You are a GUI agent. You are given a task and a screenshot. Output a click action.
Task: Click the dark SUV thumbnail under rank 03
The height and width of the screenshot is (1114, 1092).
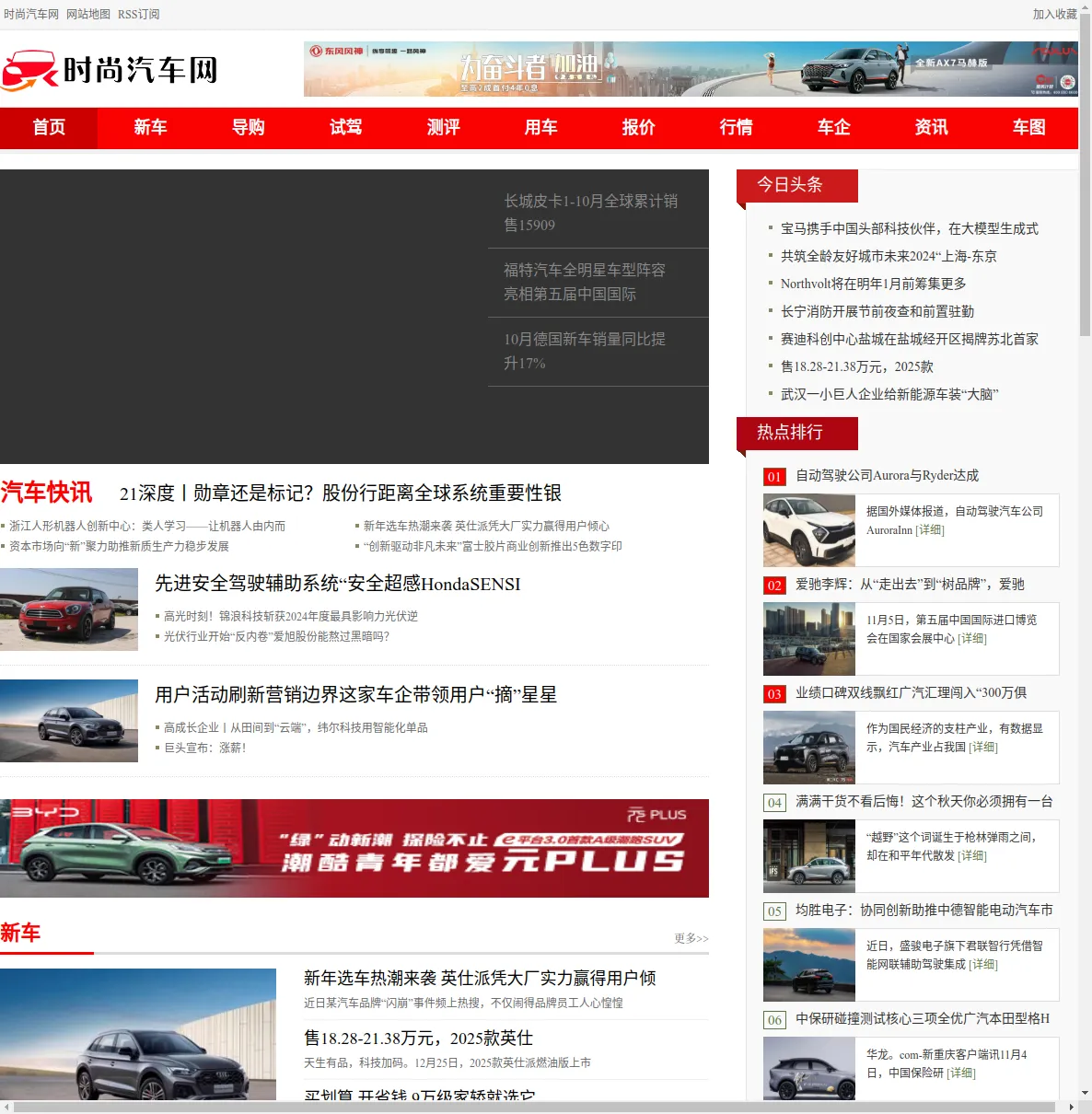click(809, 748)
